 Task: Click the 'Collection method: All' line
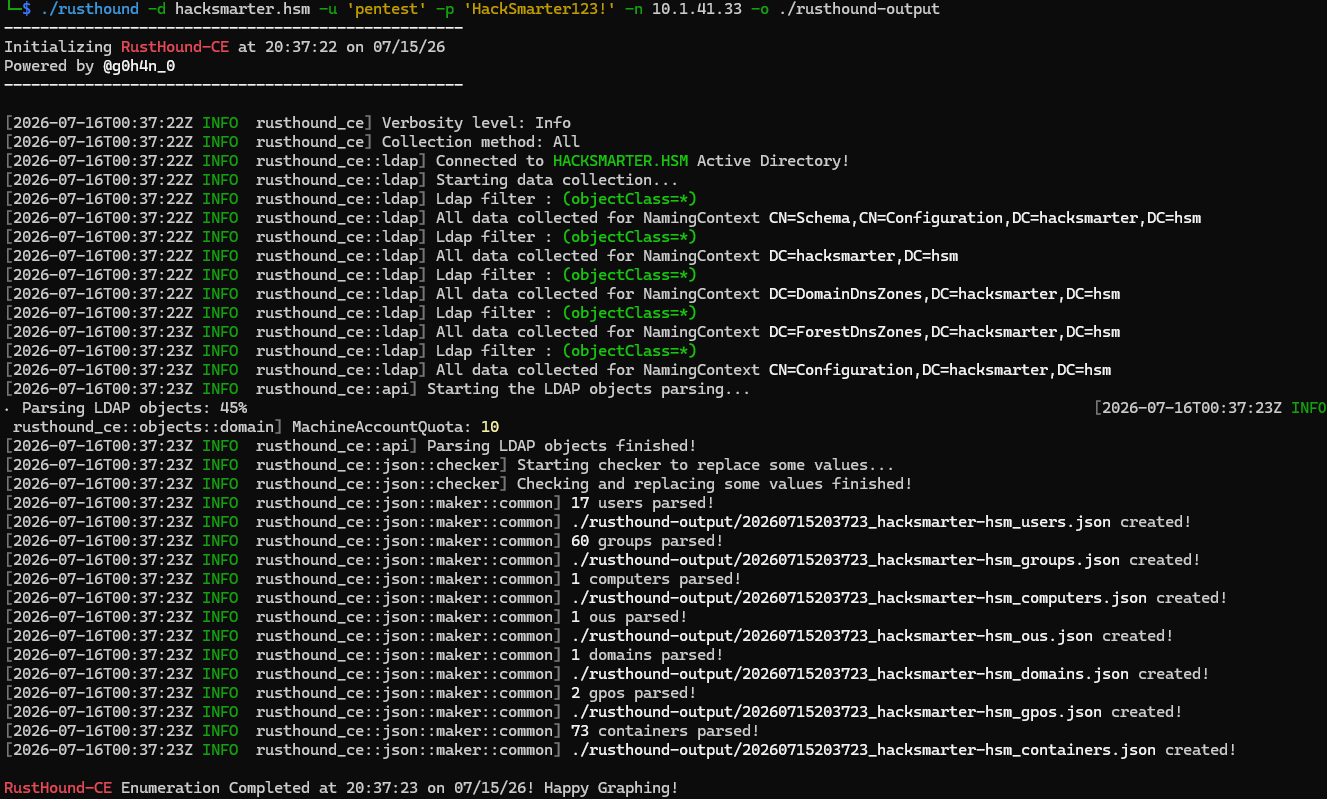click(480, 142)
